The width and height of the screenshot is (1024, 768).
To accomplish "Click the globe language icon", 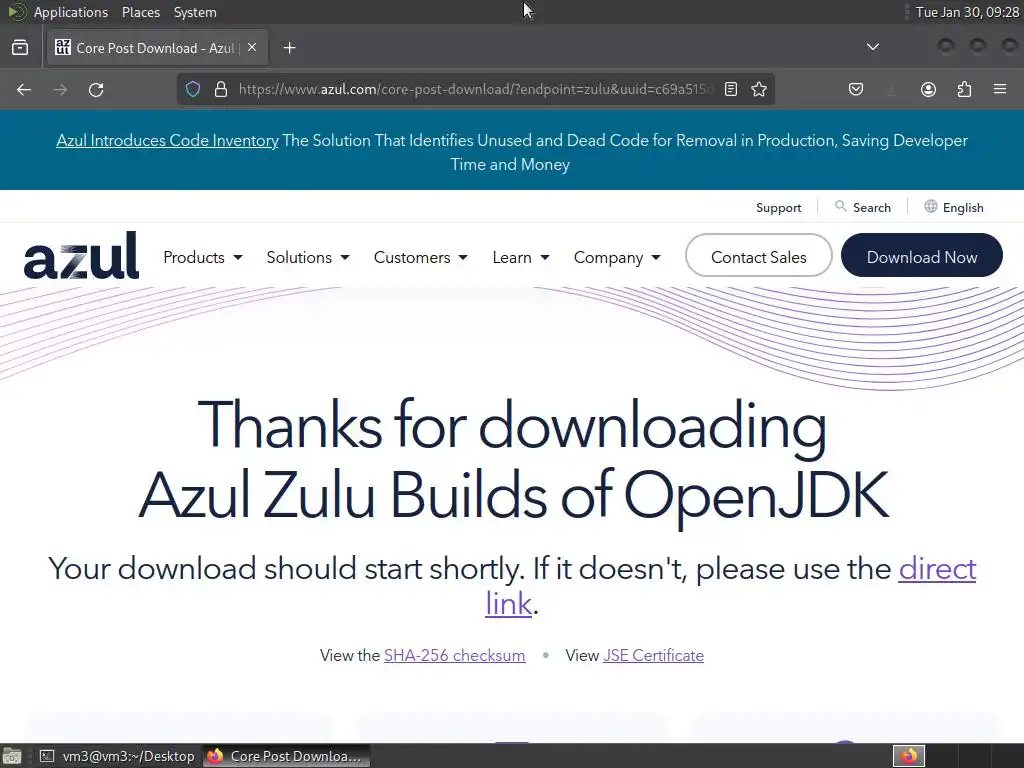I will [x=931, y=206].
